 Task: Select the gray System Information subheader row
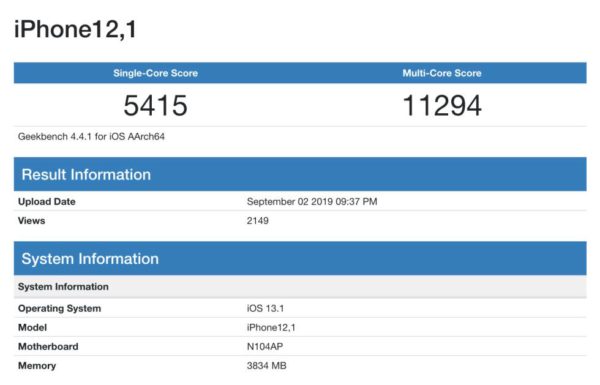[300, 287]
